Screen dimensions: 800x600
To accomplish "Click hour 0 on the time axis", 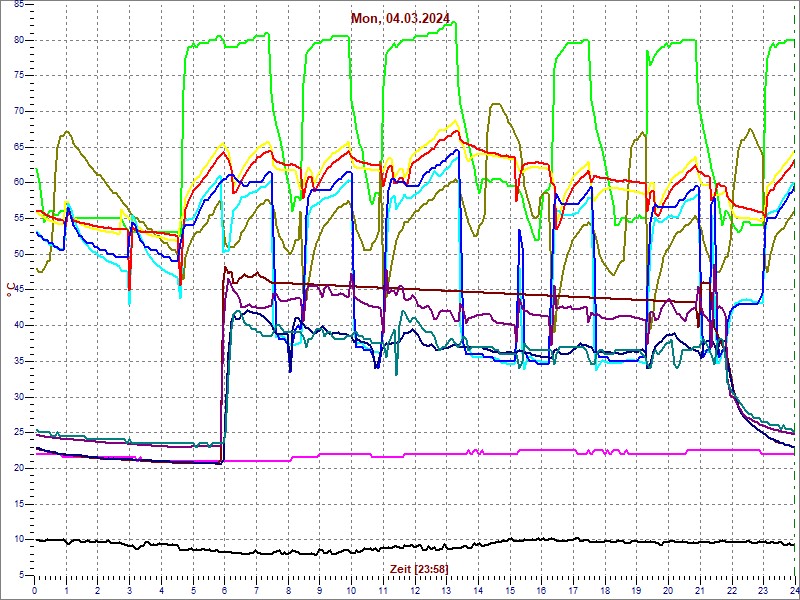I will coord(34,590).
